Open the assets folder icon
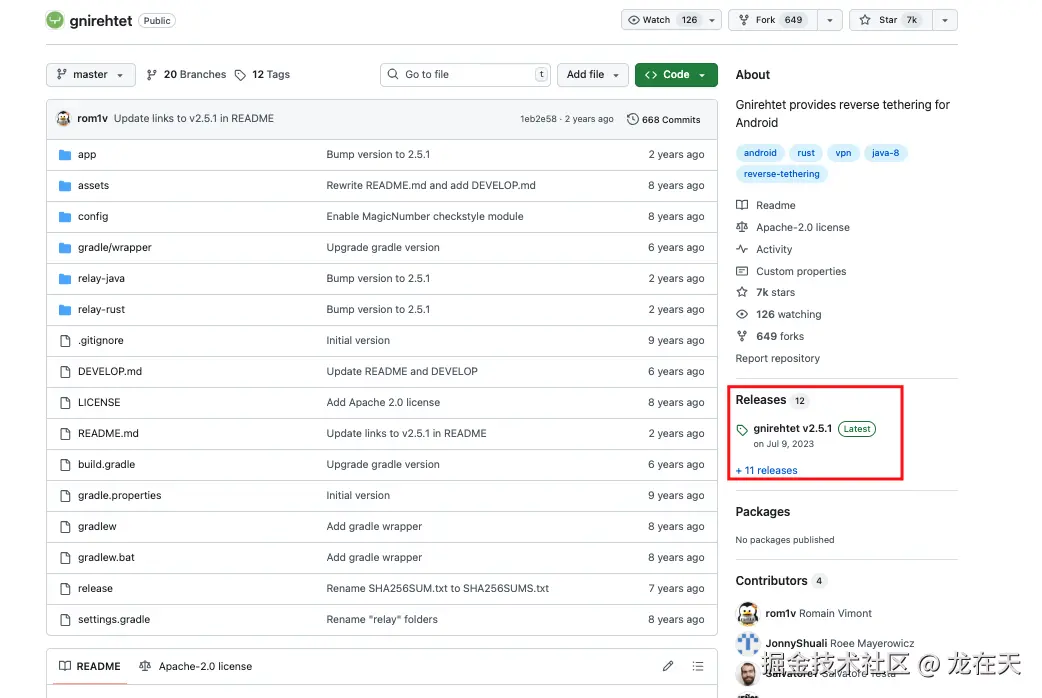The width and height of the screenshot is (1042, 698). (64, 185)
